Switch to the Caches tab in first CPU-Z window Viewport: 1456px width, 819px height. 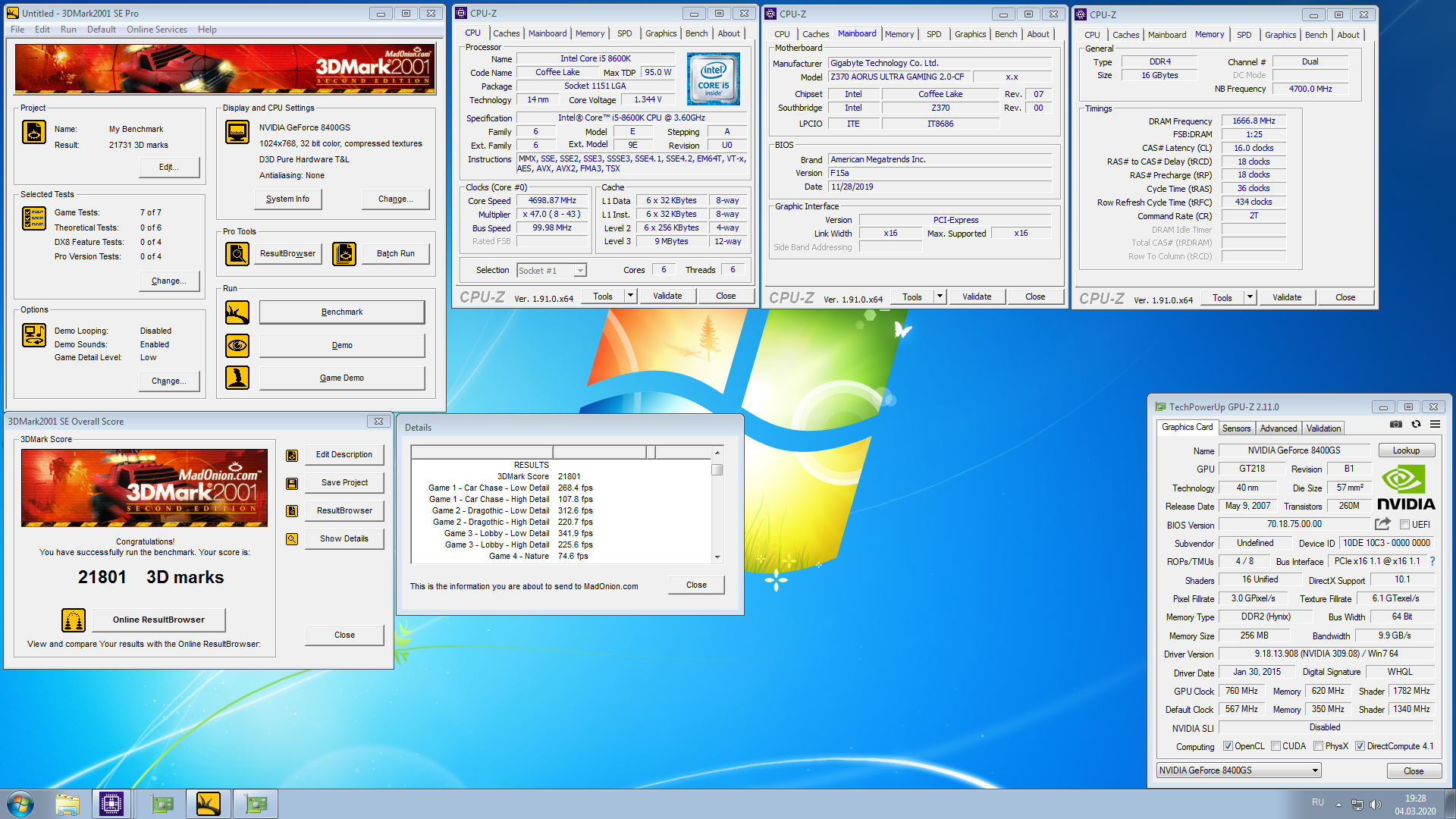(x=506, y=33)
